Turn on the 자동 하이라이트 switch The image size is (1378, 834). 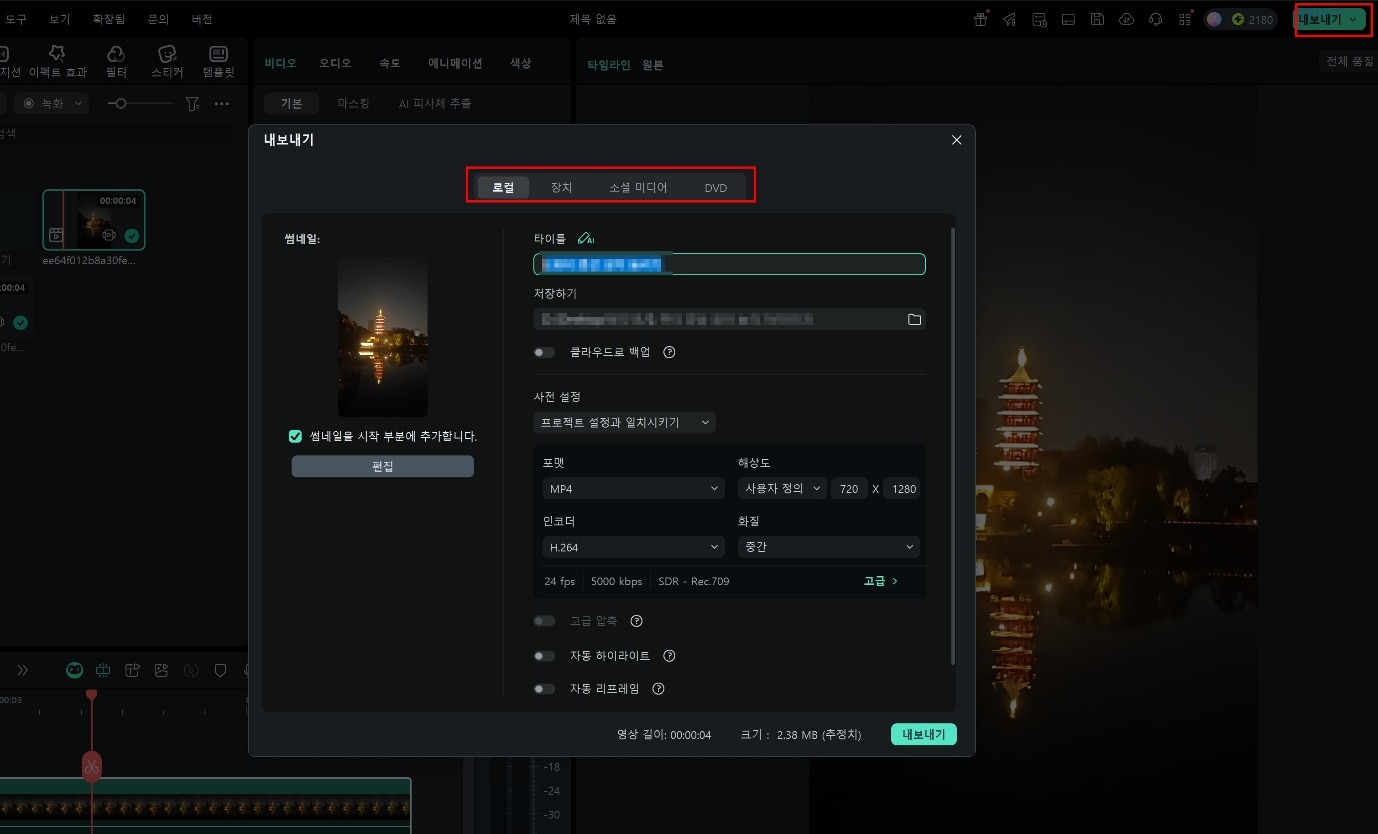point(545,656)
